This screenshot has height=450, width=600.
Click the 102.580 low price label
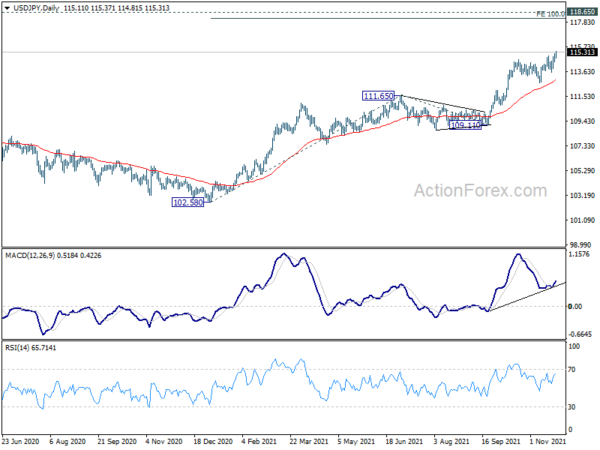[188, 202]
